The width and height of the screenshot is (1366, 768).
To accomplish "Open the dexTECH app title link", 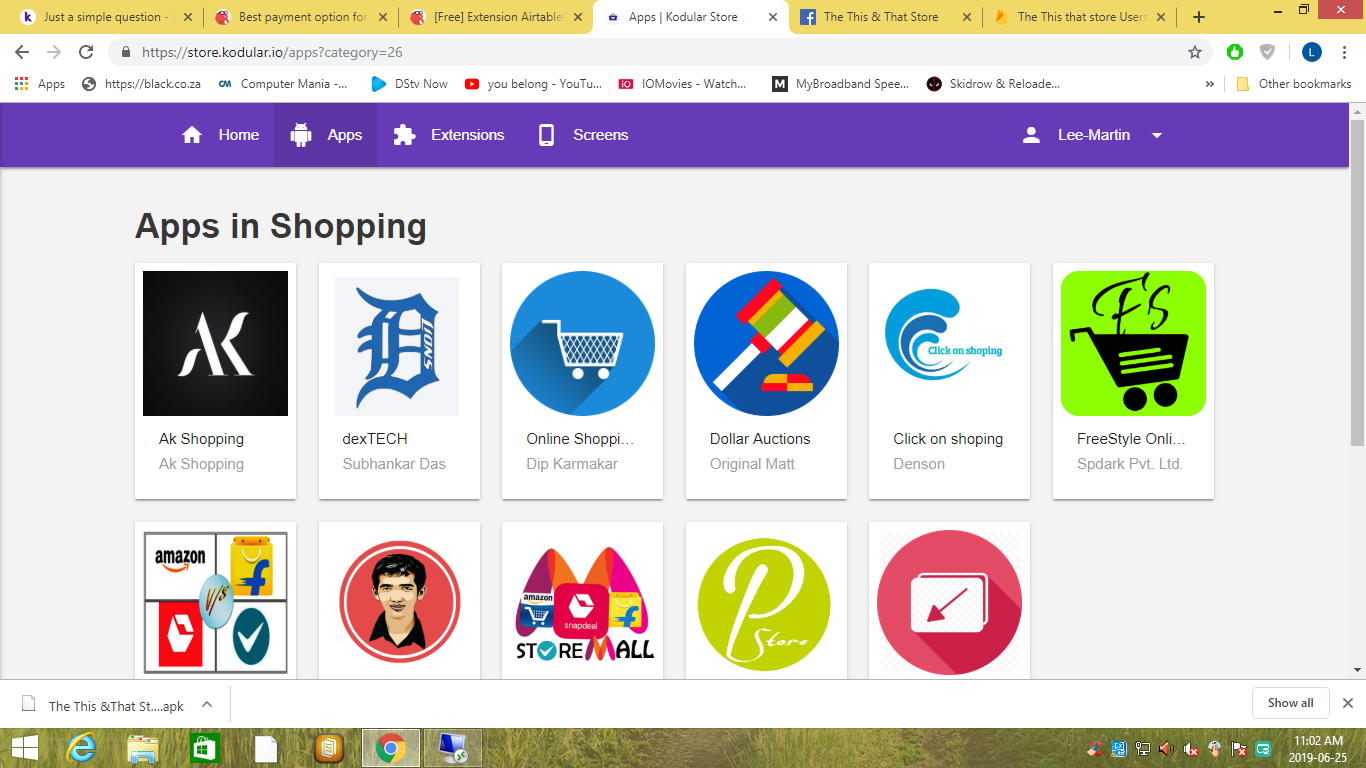I will (x=375, y=439).
